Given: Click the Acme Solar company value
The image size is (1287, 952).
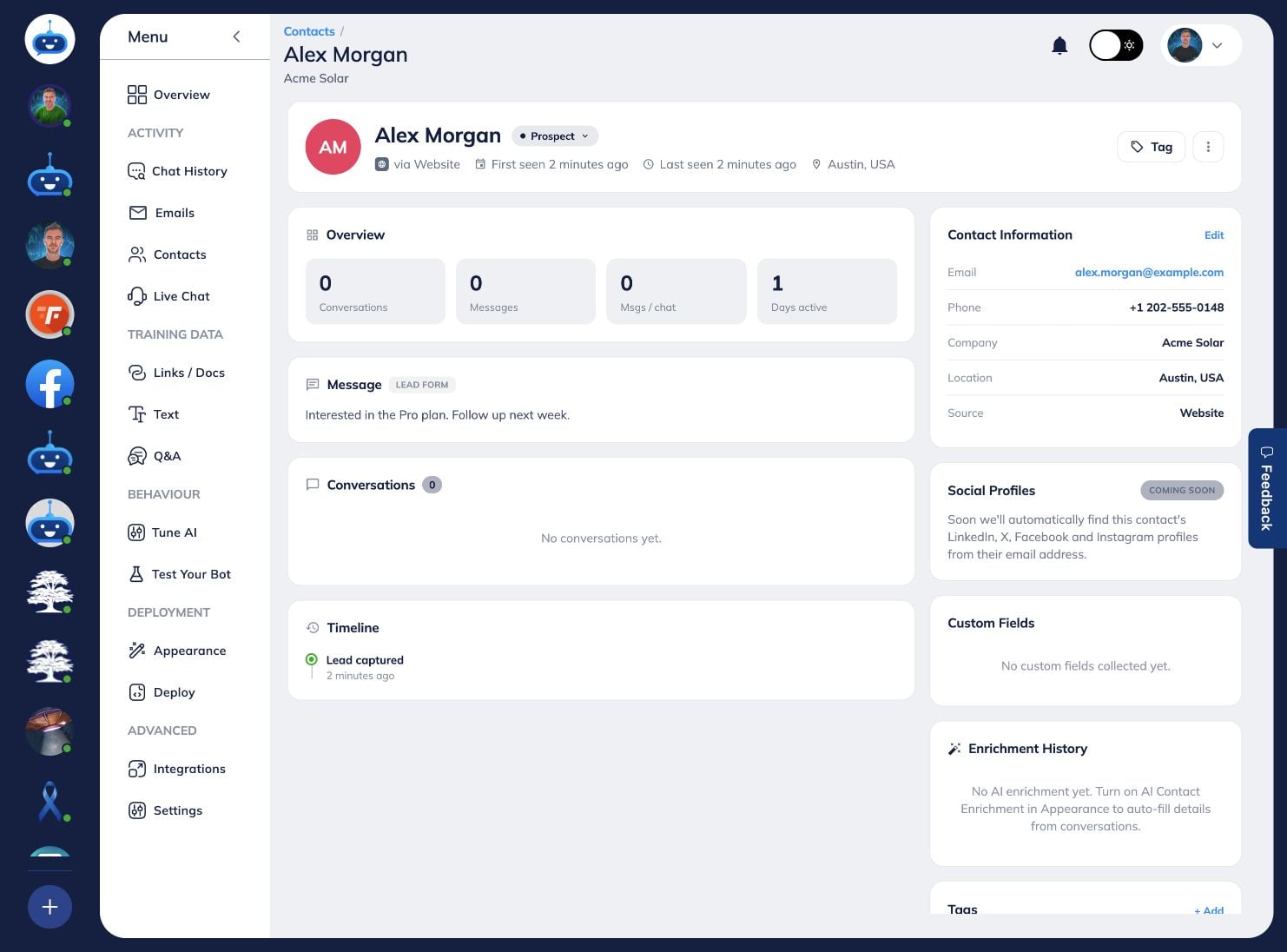Looking at the screenshot, I should (x=1192, y=342).
